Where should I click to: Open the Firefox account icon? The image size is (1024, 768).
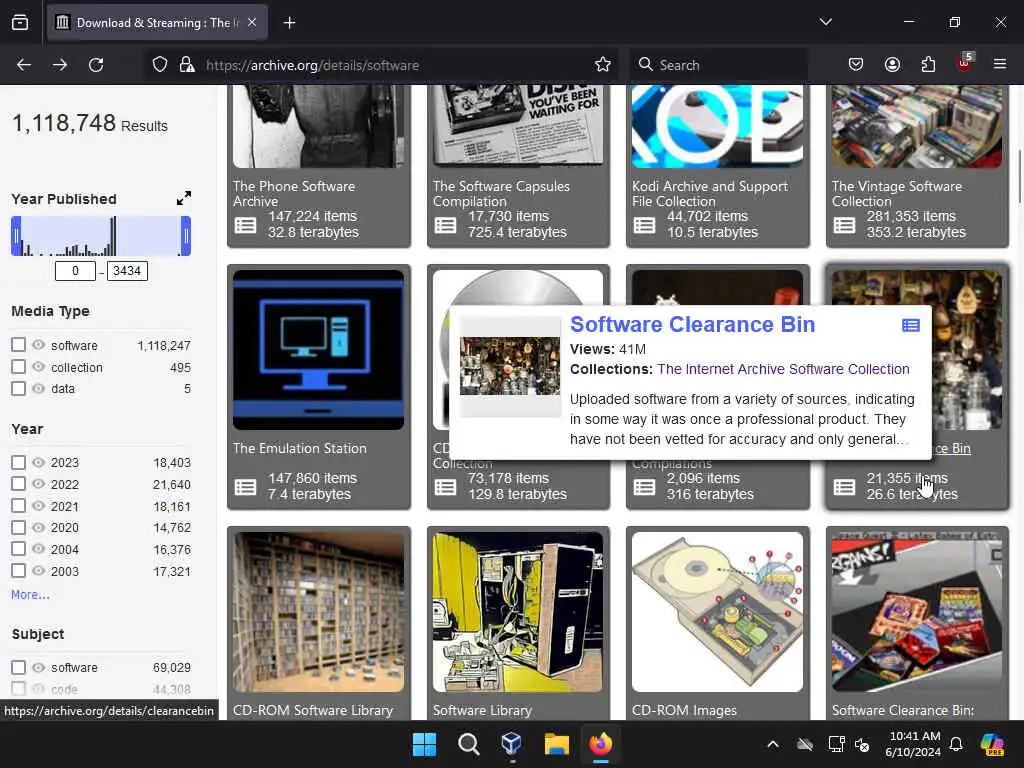tap(892, 65)
